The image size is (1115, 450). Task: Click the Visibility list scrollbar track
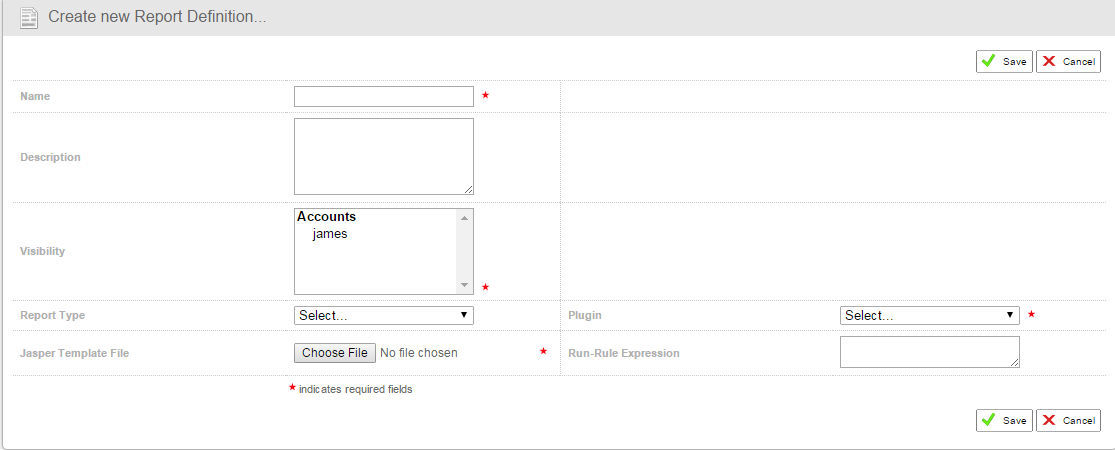[464, 251]
